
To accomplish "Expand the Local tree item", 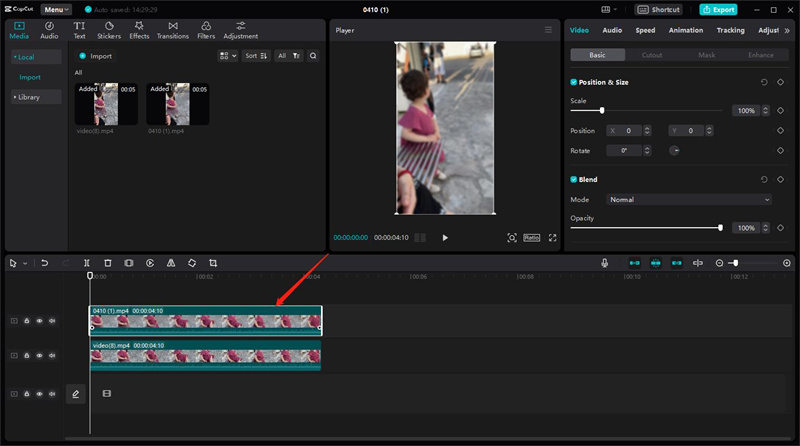I will click(x=36, y=57).
